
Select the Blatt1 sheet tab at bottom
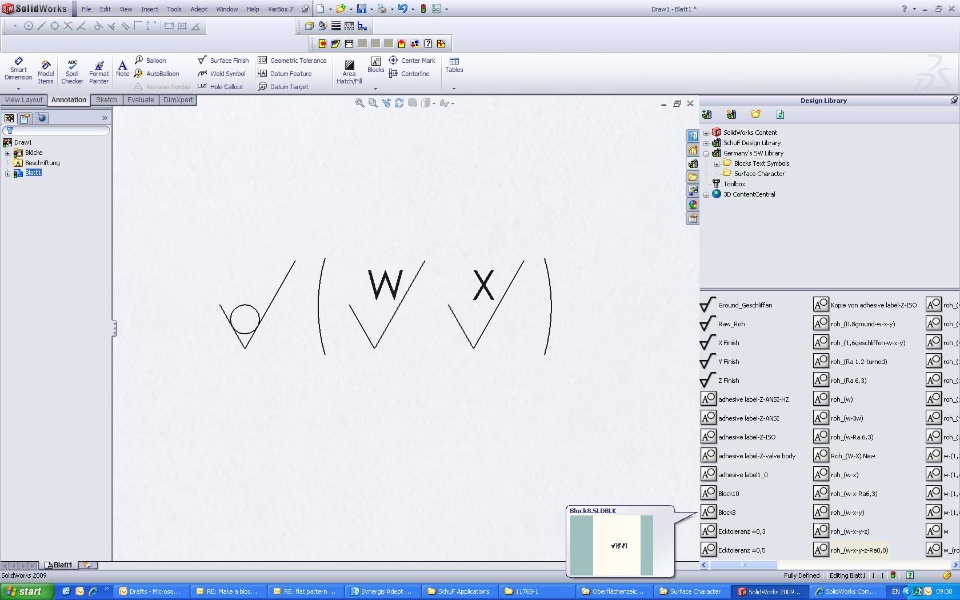pos(59,565)
